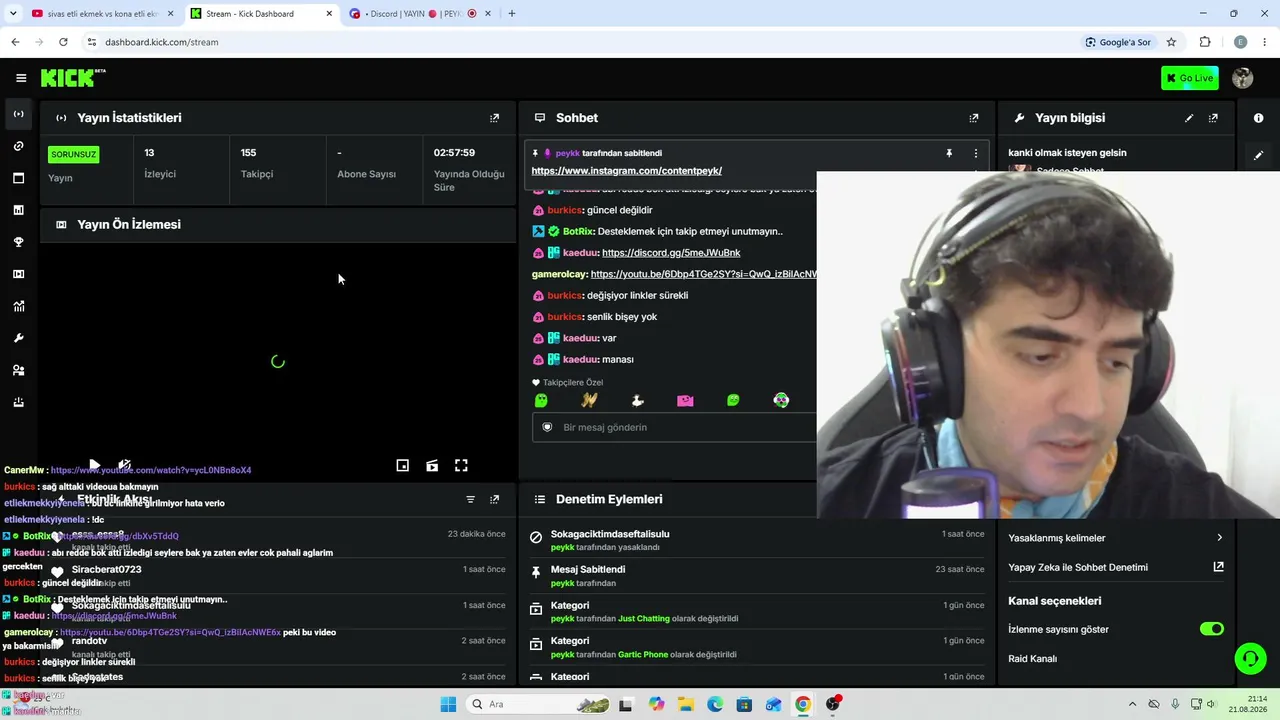
Task: Open gamerolcay's youtu.be link in chat
Action: click(704, 274)
